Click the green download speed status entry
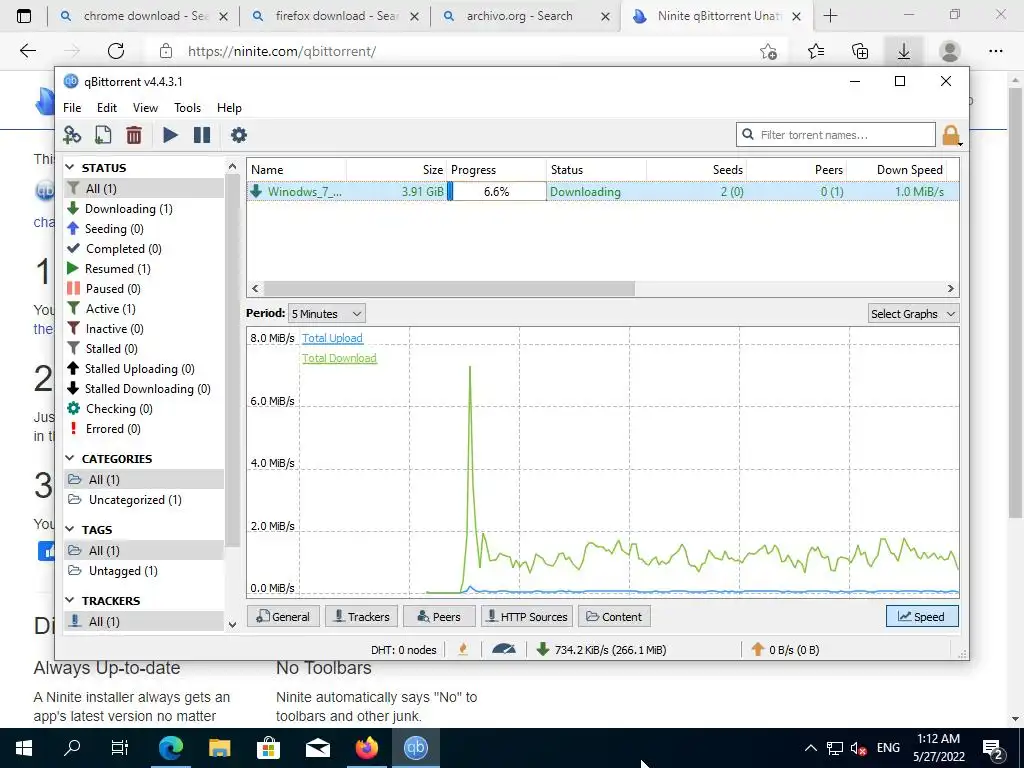This screenshot has width=1024, height=768. click(601, 650)
